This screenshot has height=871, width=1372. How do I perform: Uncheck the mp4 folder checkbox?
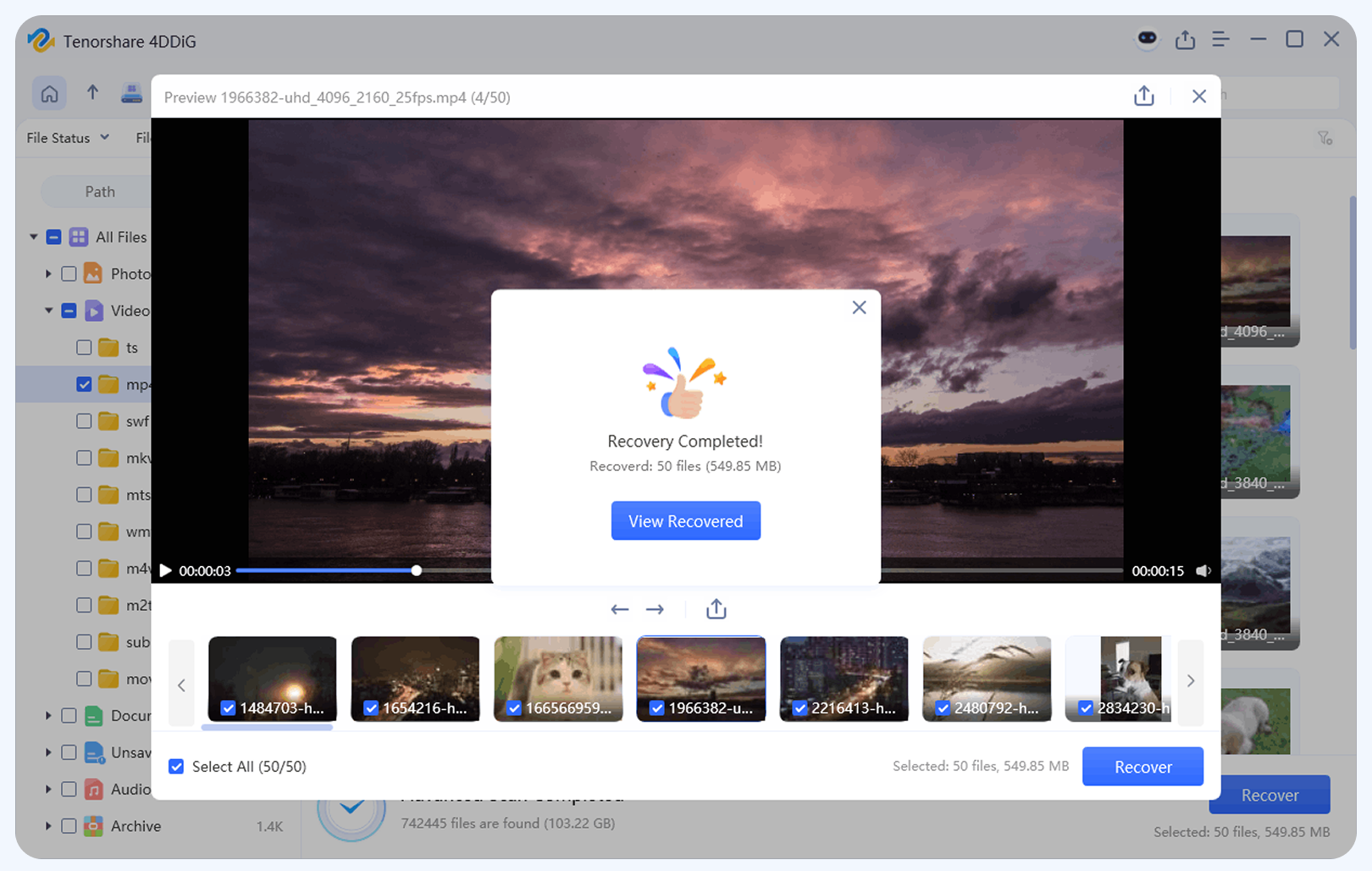pos(83,384)
